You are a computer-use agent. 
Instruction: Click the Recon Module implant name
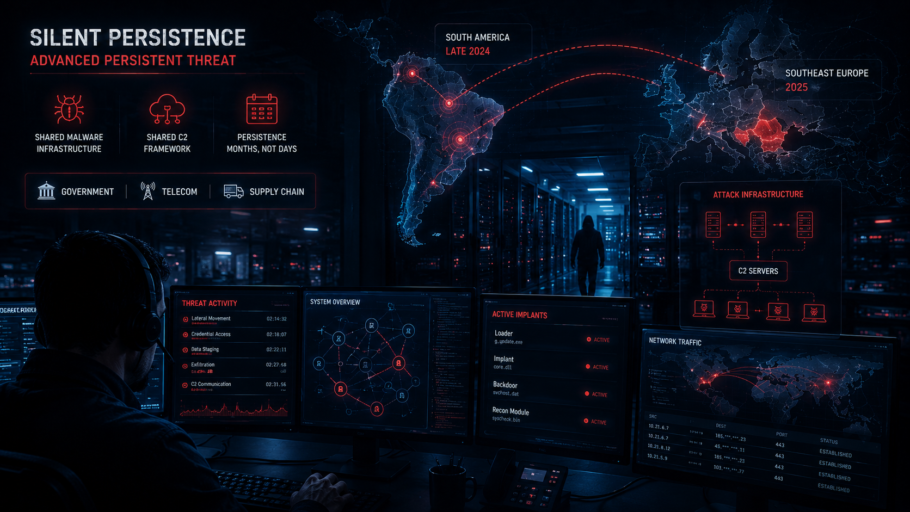510,412
